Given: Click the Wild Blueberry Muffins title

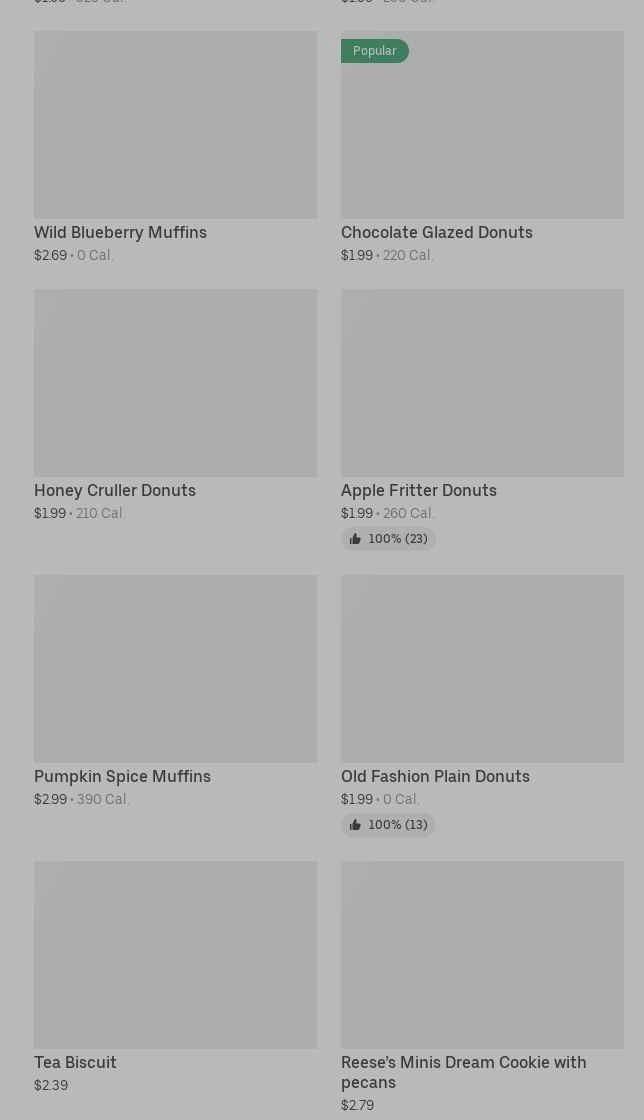Looking at the screenshot, I should 120,232.
